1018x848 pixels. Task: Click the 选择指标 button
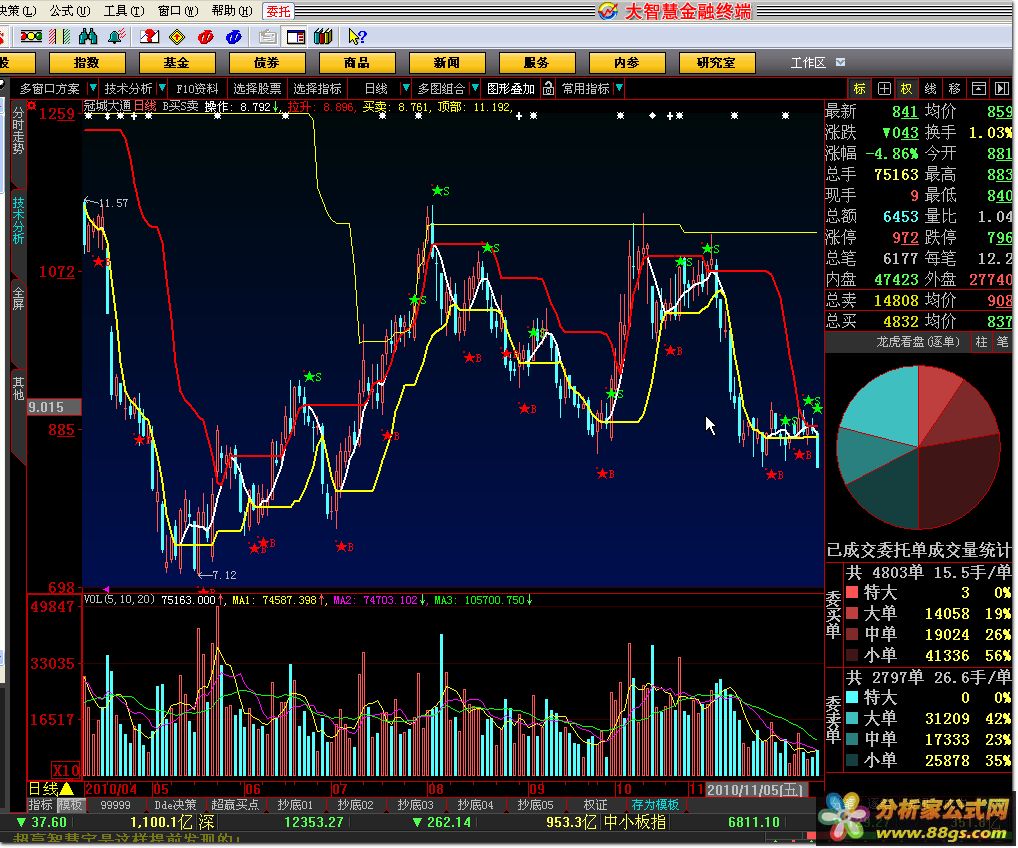[x=317, y=88]
